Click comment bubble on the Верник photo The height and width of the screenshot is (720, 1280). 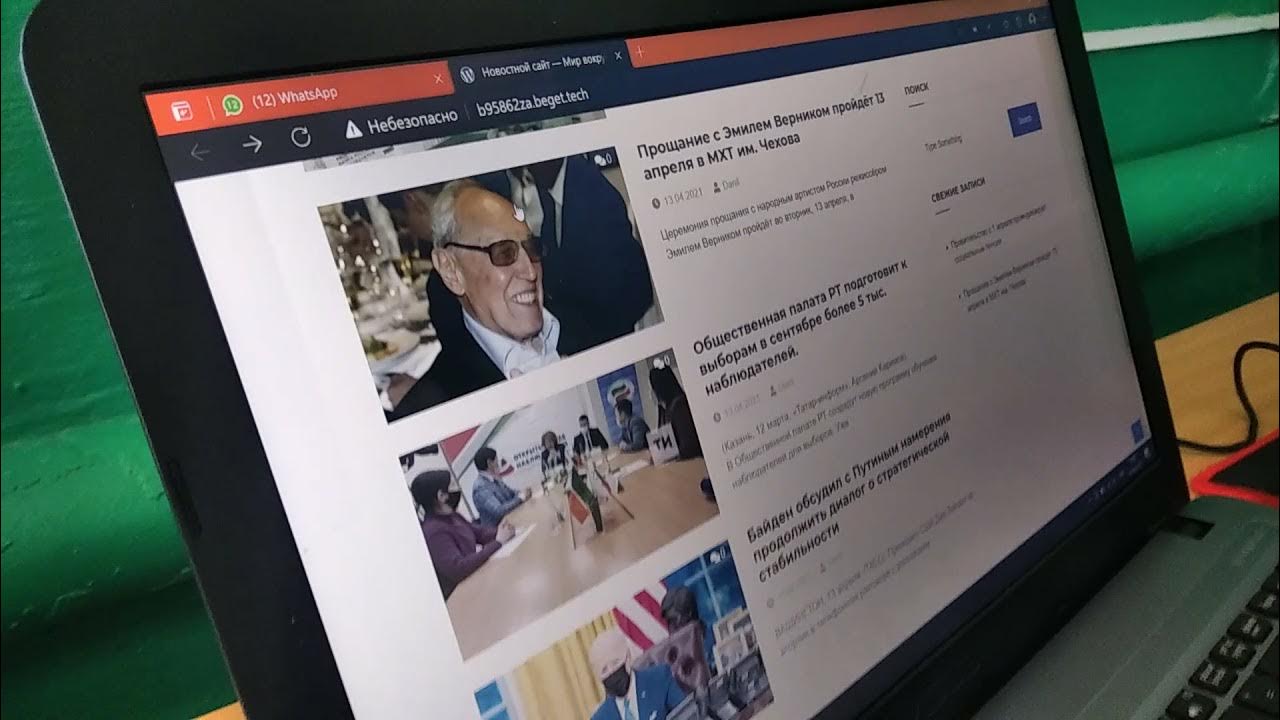click(x=604, y=159)
